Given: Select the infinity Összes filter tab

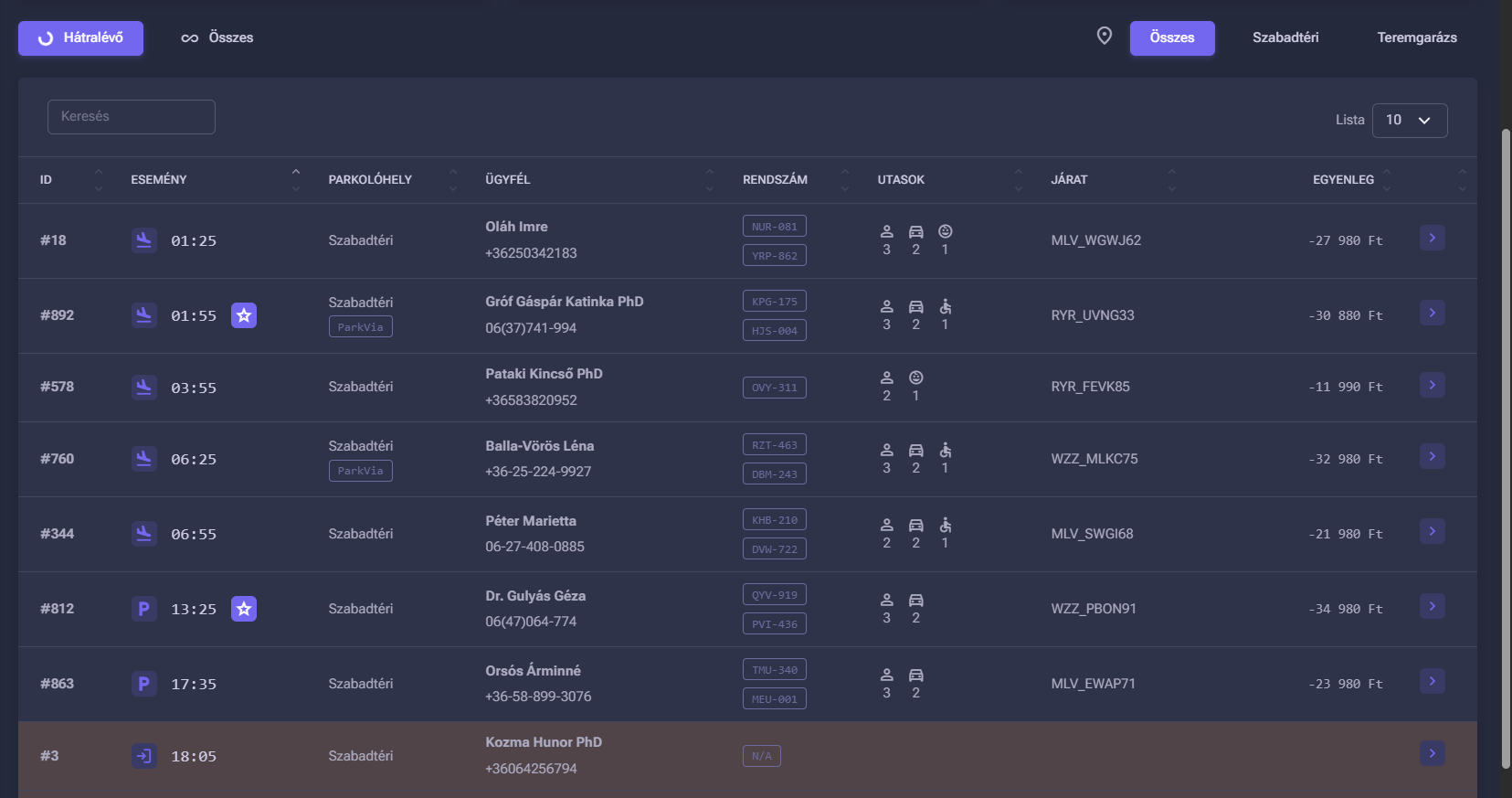Looking at the screenshot, I should 217,38.
